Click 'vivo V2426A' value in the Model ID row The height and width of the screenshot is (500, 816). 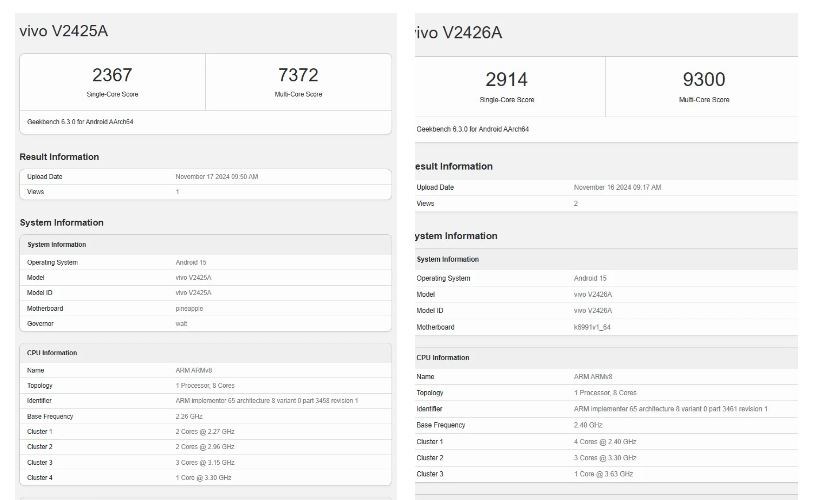click(x=593, y=311)
